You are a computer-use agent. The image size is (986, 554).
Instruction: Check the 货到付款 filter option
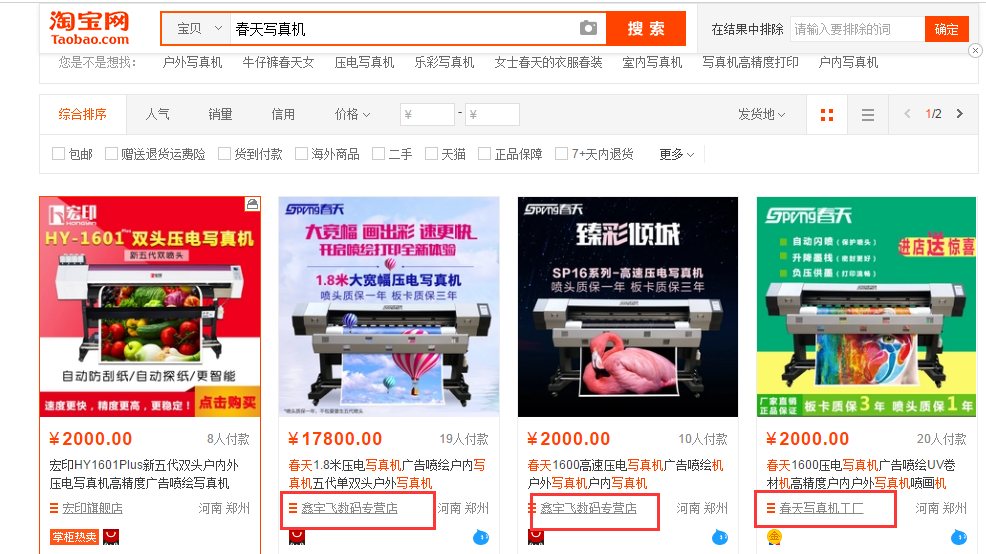click(x=225, y=154)
